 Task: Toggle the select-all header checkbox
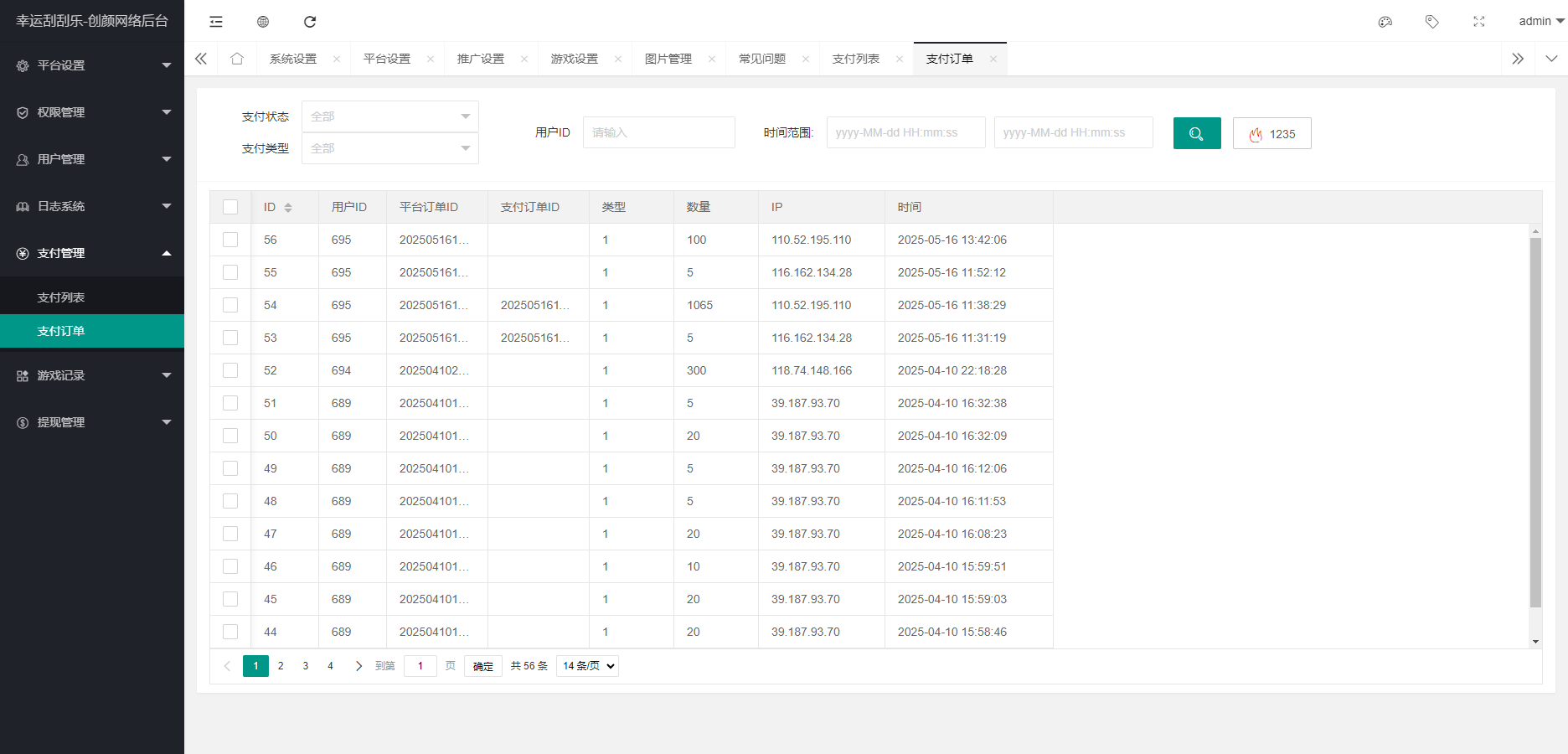pyautogui.click(x=230, y=207)
